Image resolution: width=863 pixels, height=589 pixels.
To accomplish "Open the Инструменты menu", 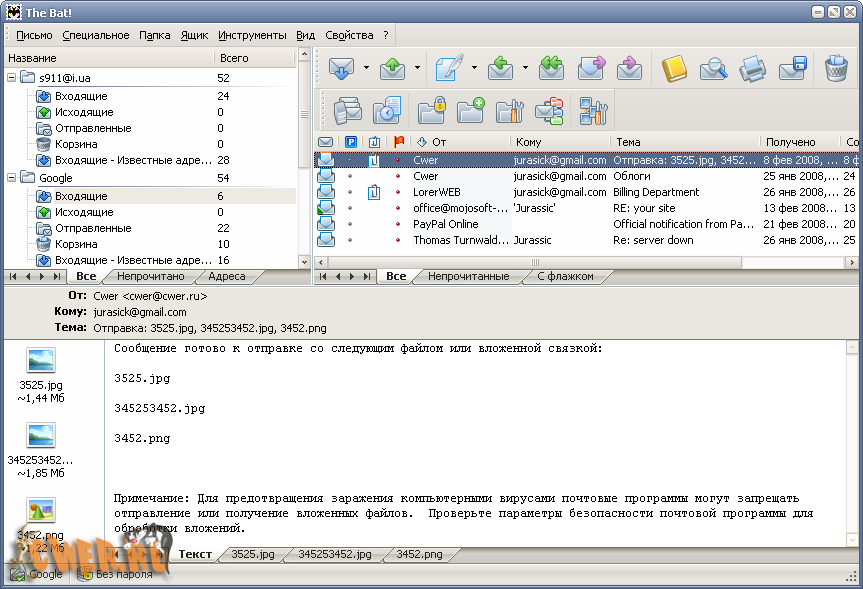I will click(252, 35).
